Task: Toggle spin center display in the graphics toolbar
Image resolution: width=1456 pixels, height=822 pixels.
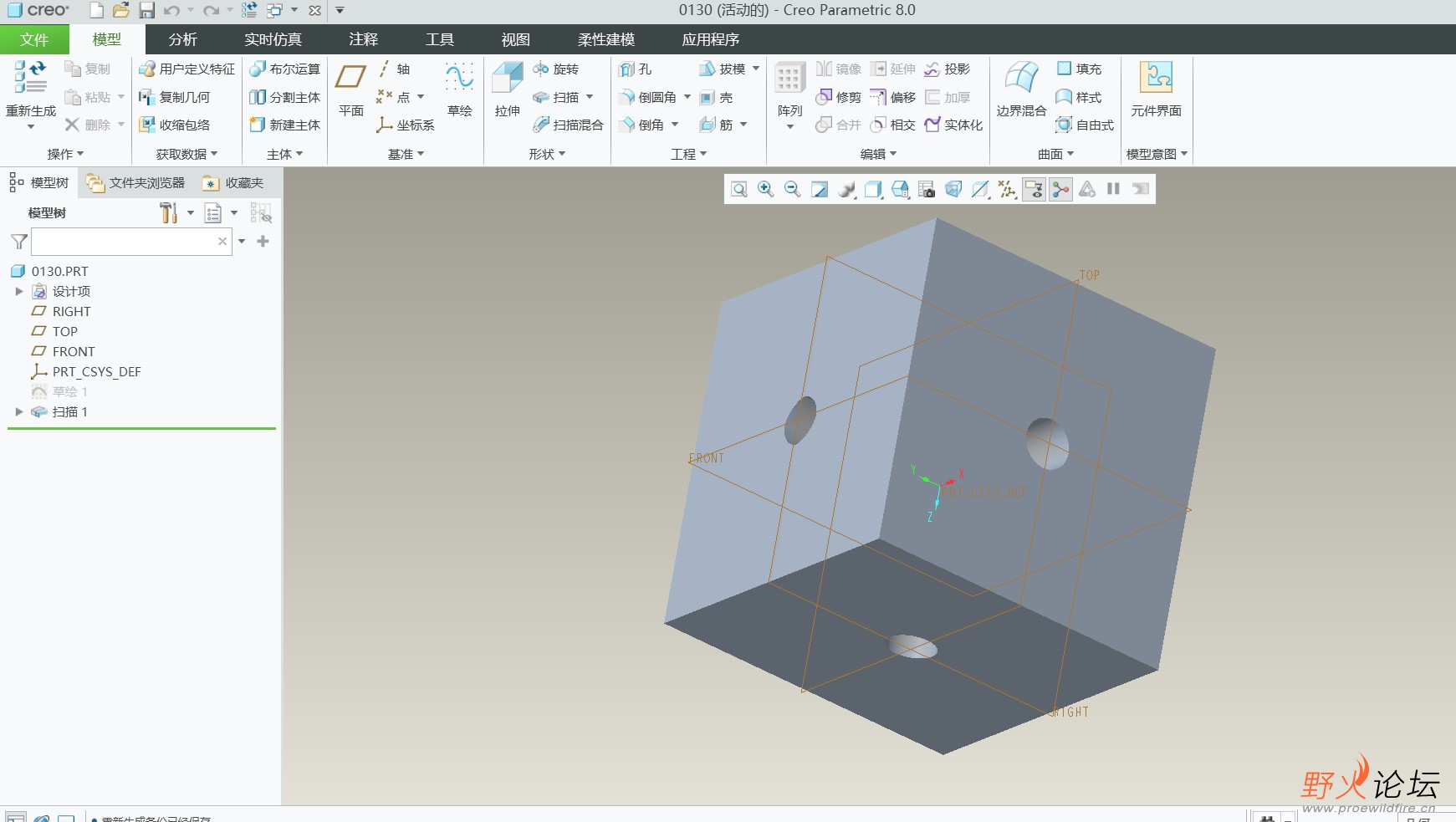Action: point(1060,189)
